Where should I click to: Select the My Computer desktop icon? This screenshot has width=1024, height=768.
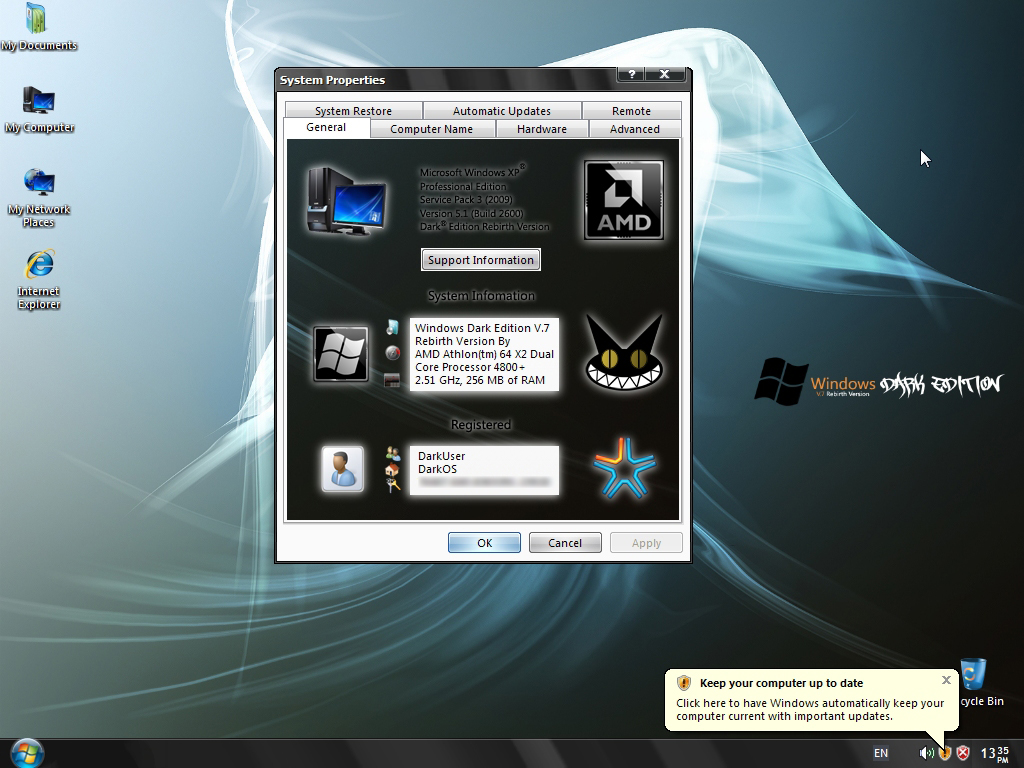(x=39, y=110)
